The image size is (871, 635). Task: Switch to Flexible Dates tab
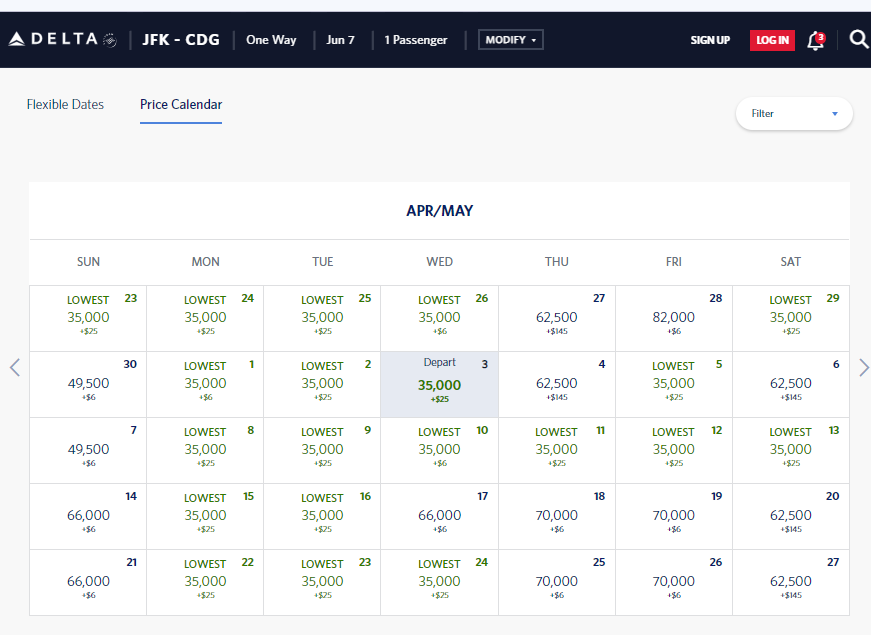[x=65, y=105]
